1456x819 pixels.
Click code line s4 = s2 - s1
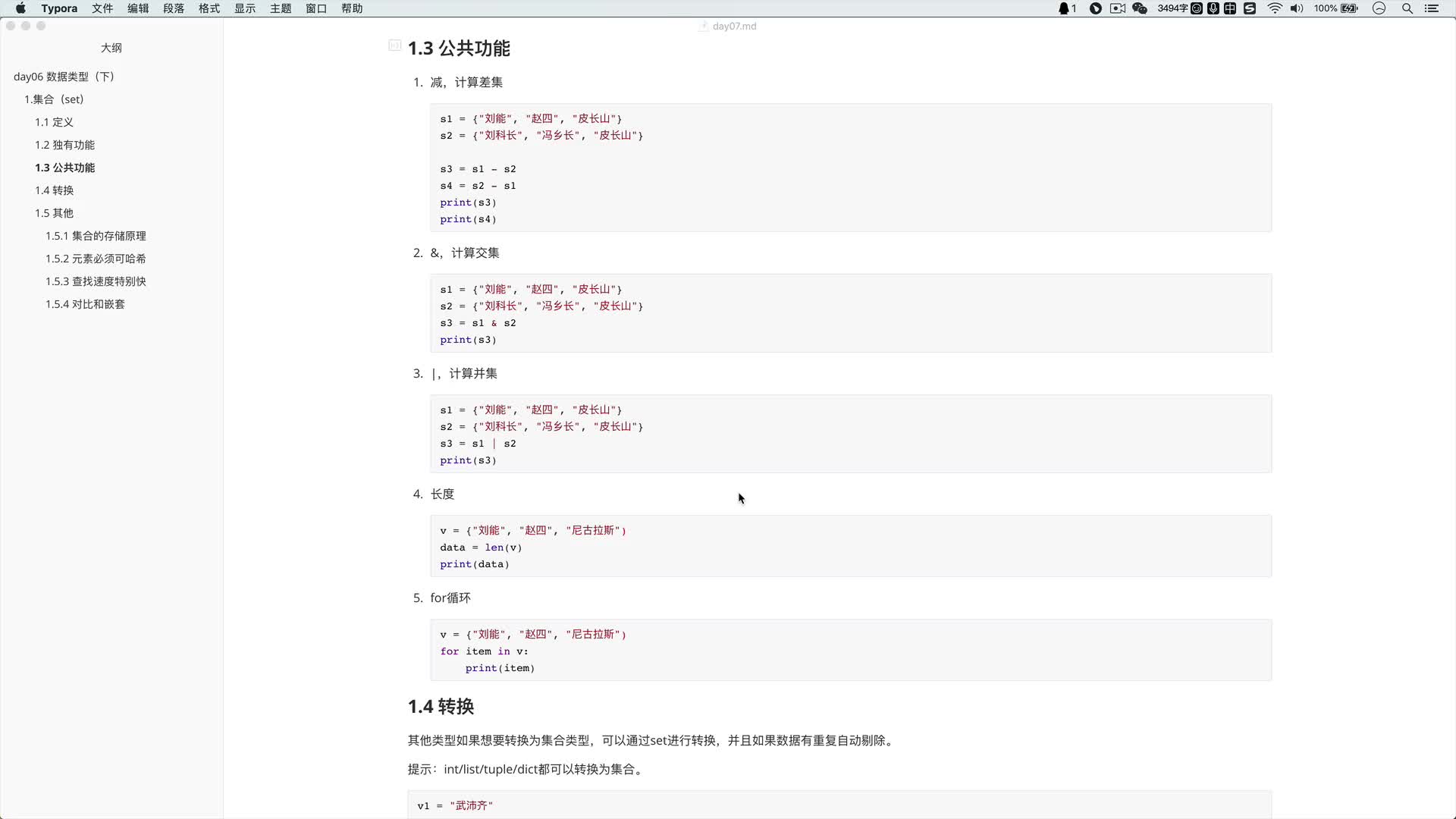[478, 186]
